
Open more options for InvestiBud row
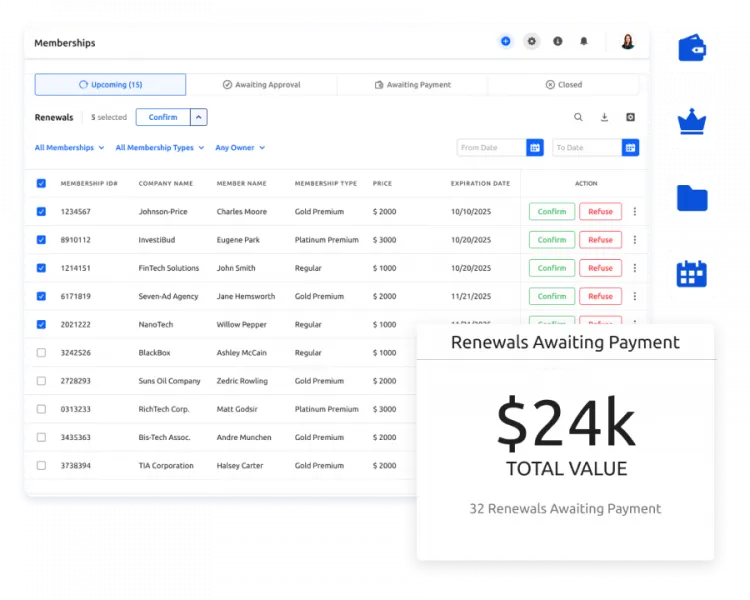[635, 240]
